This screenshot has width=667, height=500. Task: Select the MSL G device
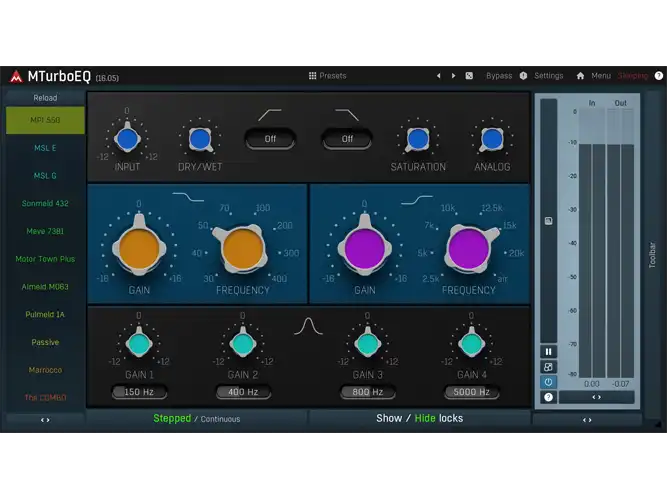(x=45, y=176)
